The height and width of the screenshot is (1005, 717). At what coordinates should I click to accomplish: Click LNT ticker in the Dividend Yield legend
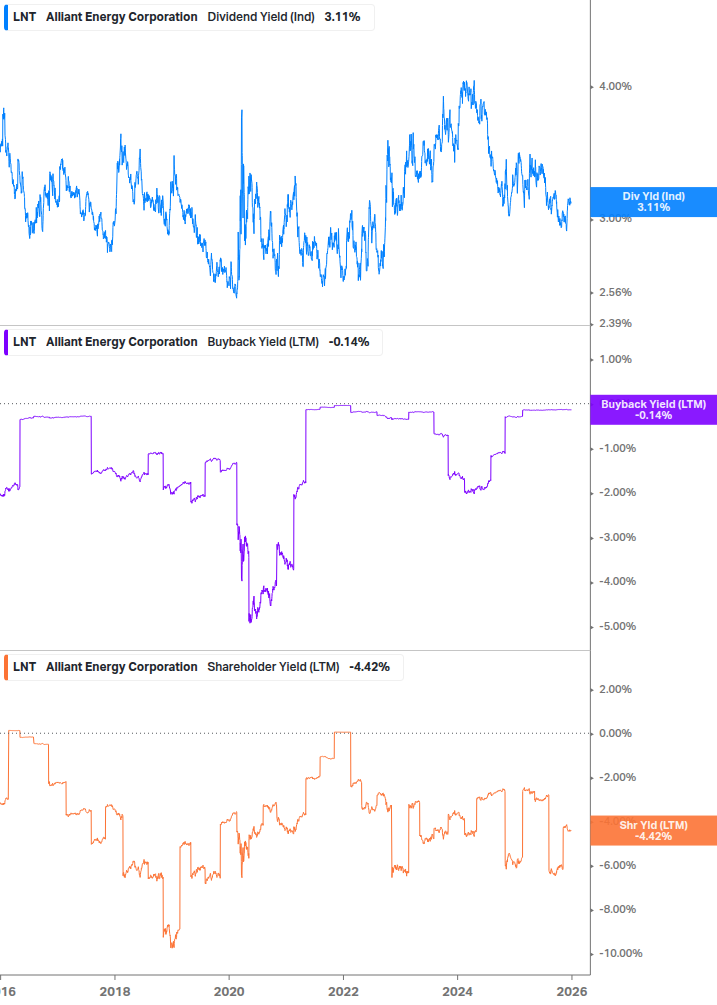(24, 17)
